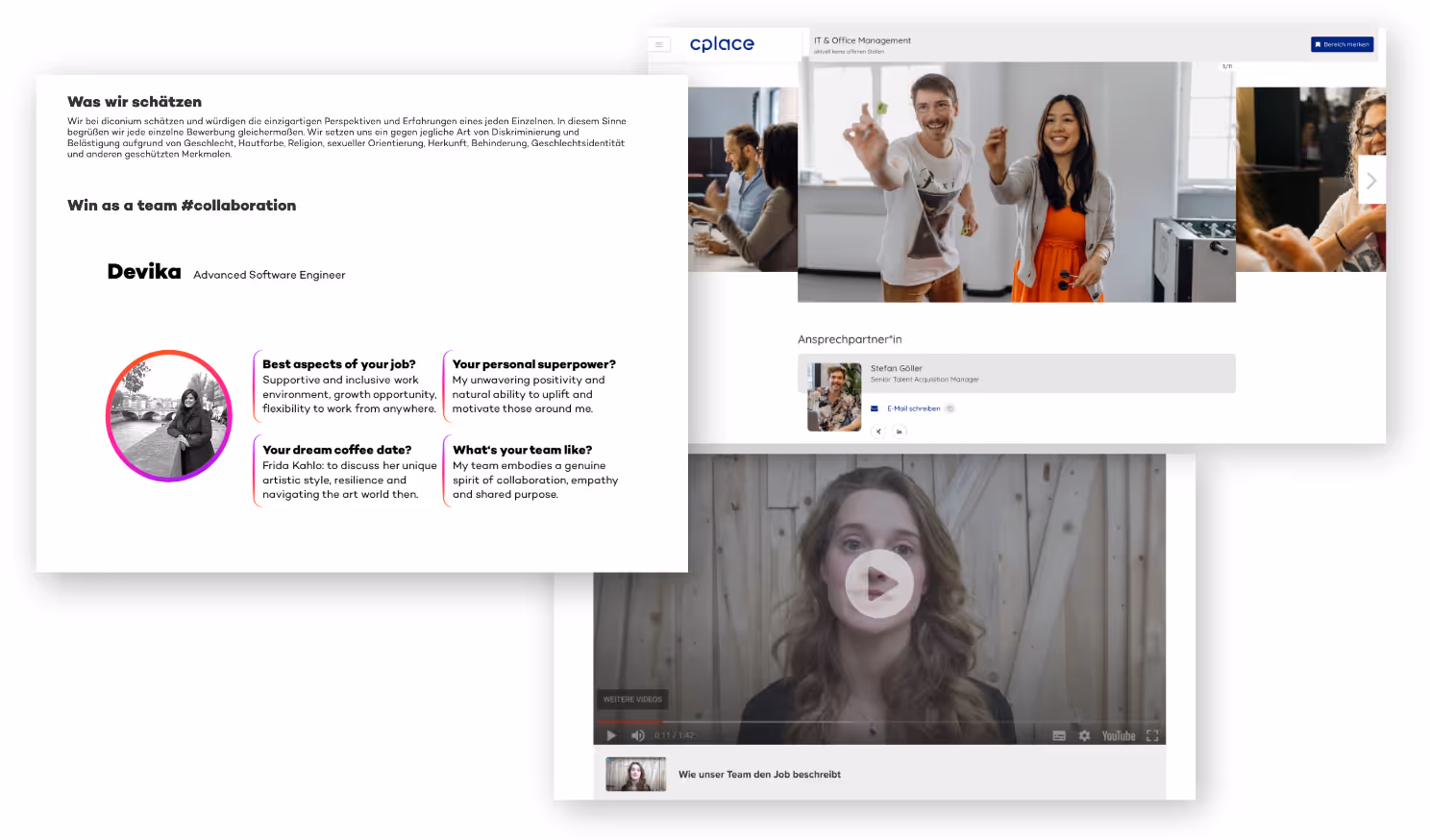Click the YouTube logo in the player
Screen dimensions: 1430x840
1119,735
